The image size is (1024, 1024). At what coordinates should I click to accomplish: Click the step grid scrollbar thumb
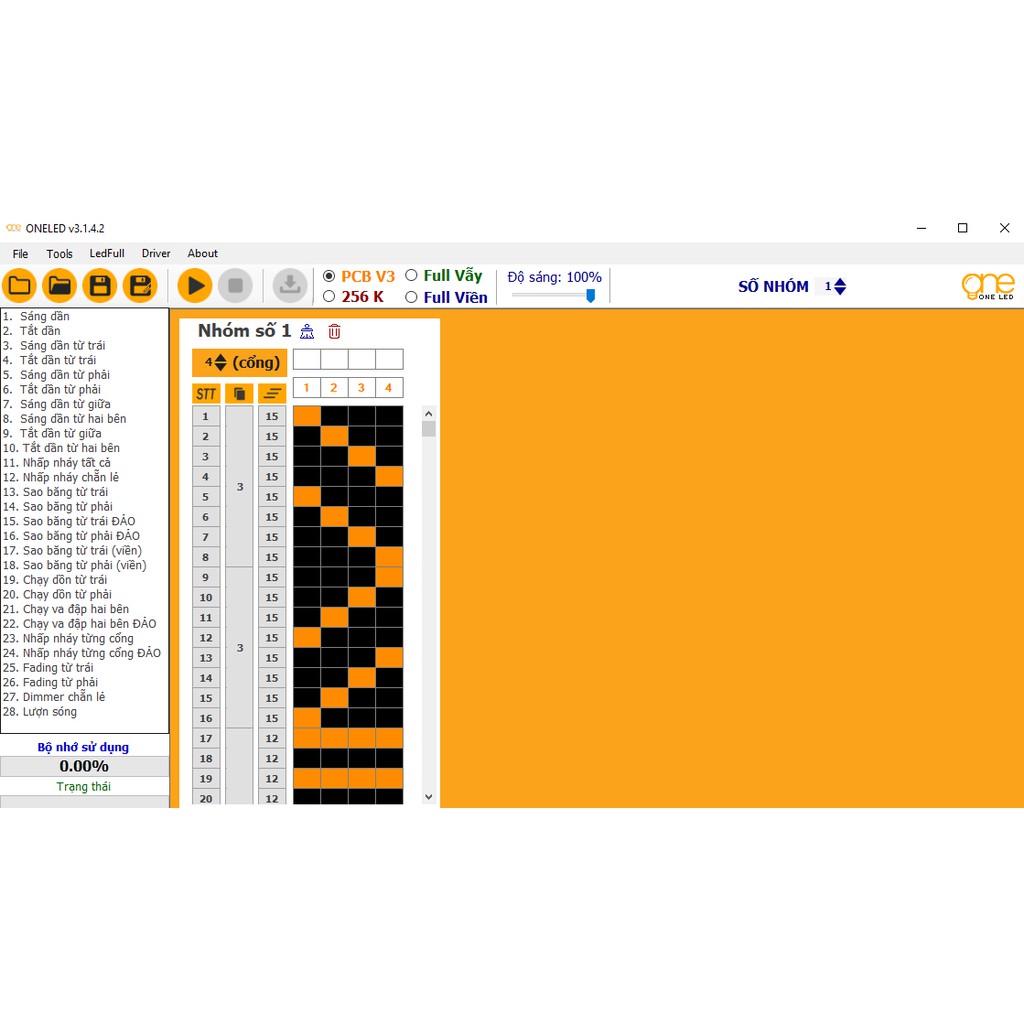click(x=428, y=429)
